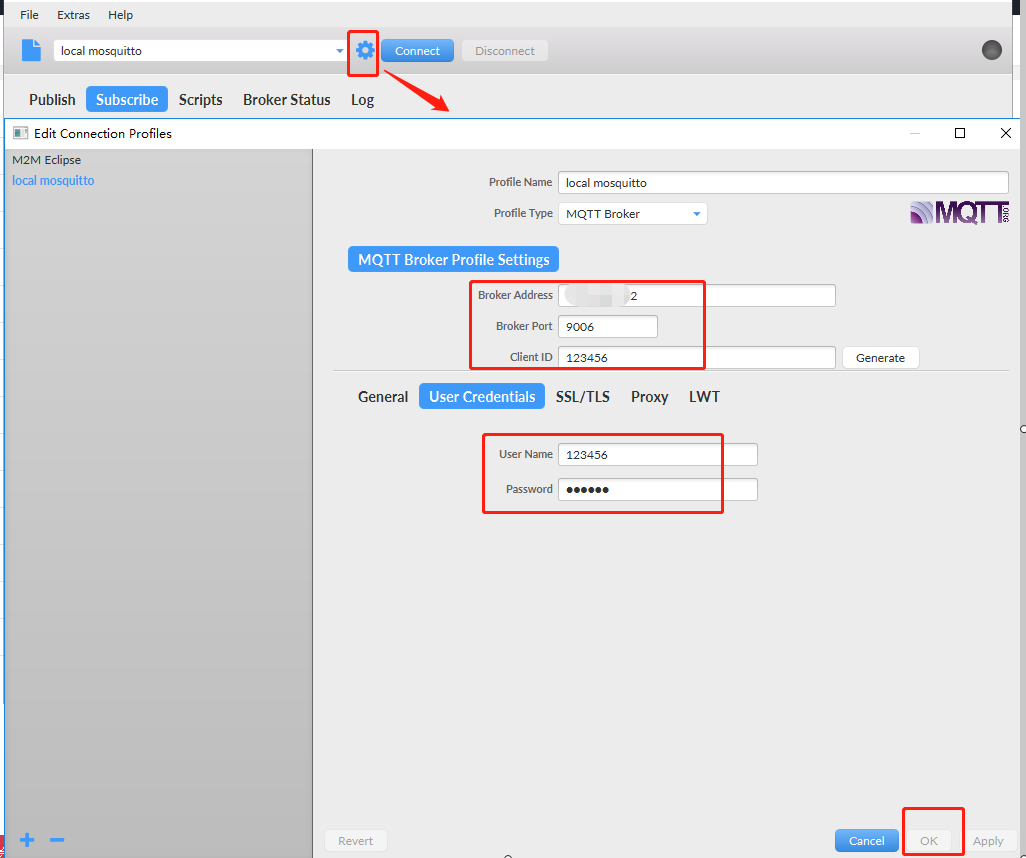
Task: Click the MQTT logo image
Action: point(959,212)
